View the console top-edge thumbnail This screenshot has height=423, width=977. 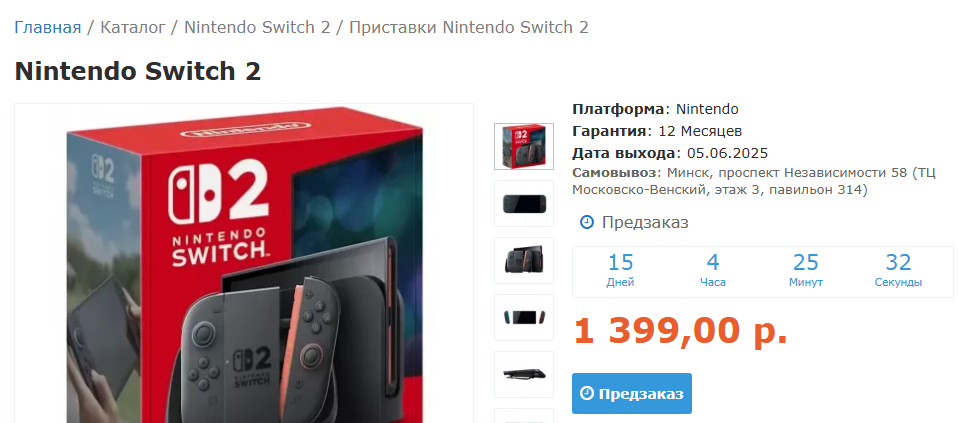(x=524, y=374)
